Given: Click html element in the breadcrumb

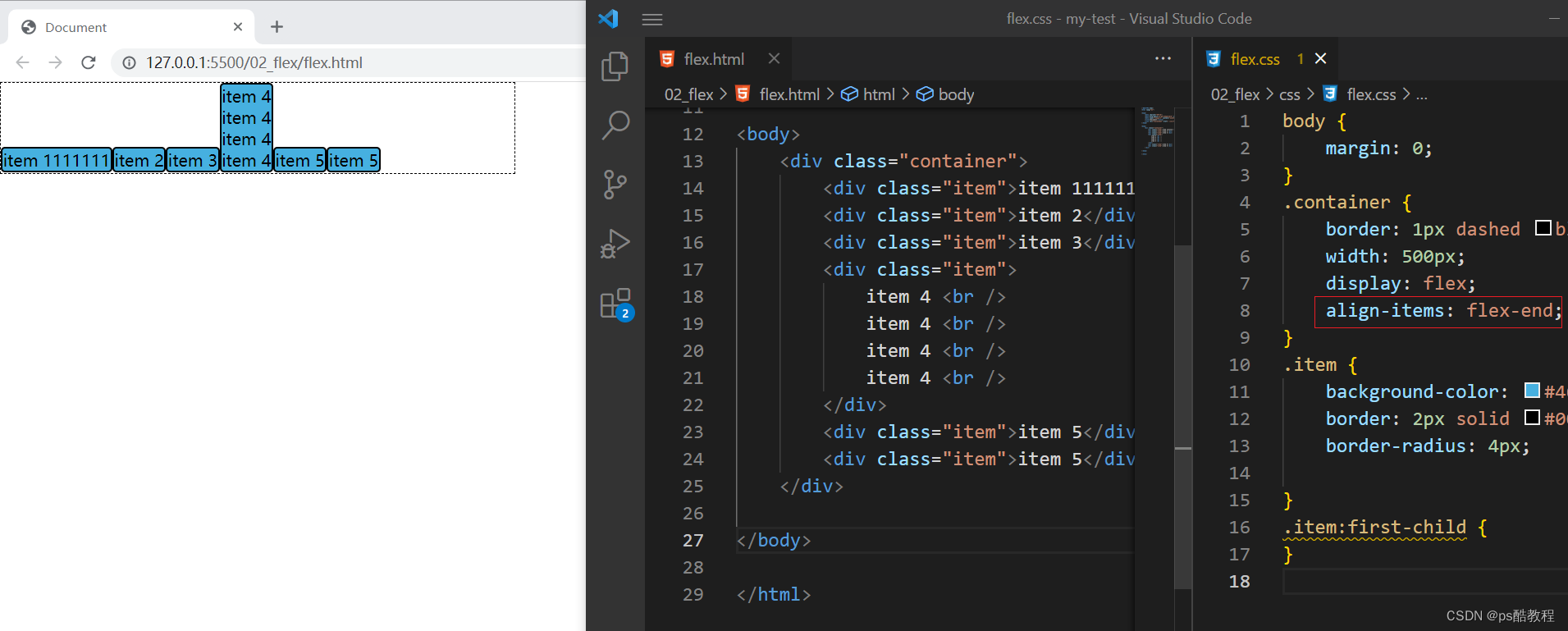Looking at the screenshot, I should pos(879,94).
